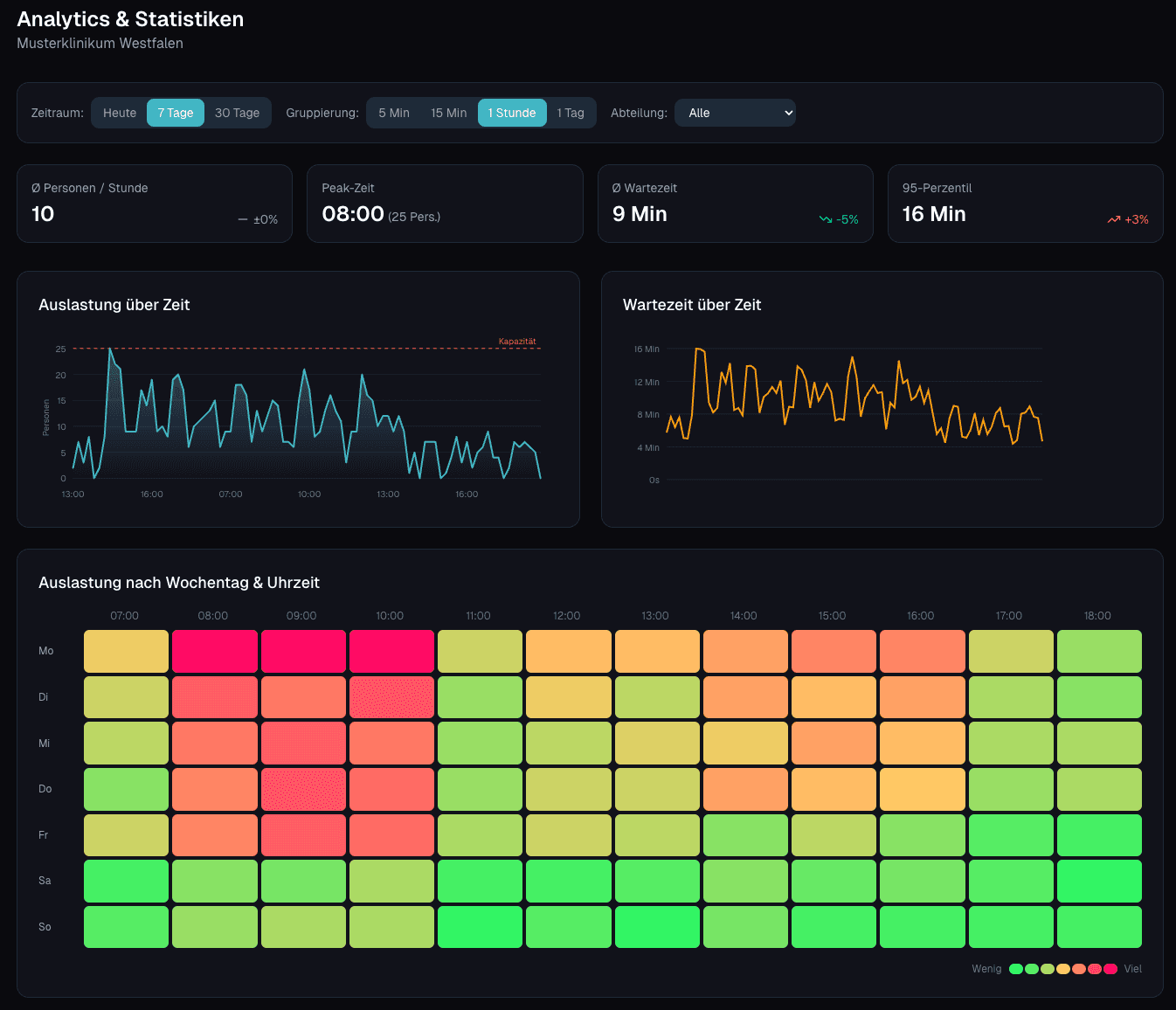Click the pink "Viel" legend swatch
The image size is (1176, 1010).
1110,969
